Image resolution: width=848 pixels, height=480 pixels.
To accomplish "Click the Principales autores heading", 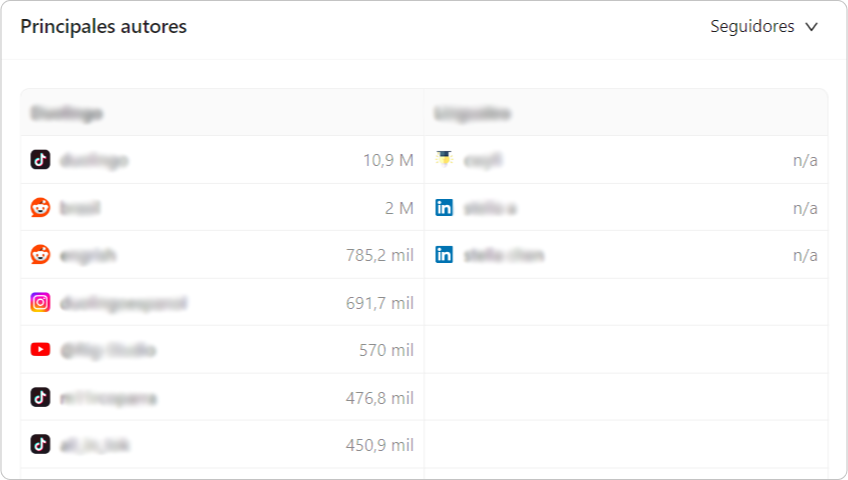I will (x=104, y=26).
